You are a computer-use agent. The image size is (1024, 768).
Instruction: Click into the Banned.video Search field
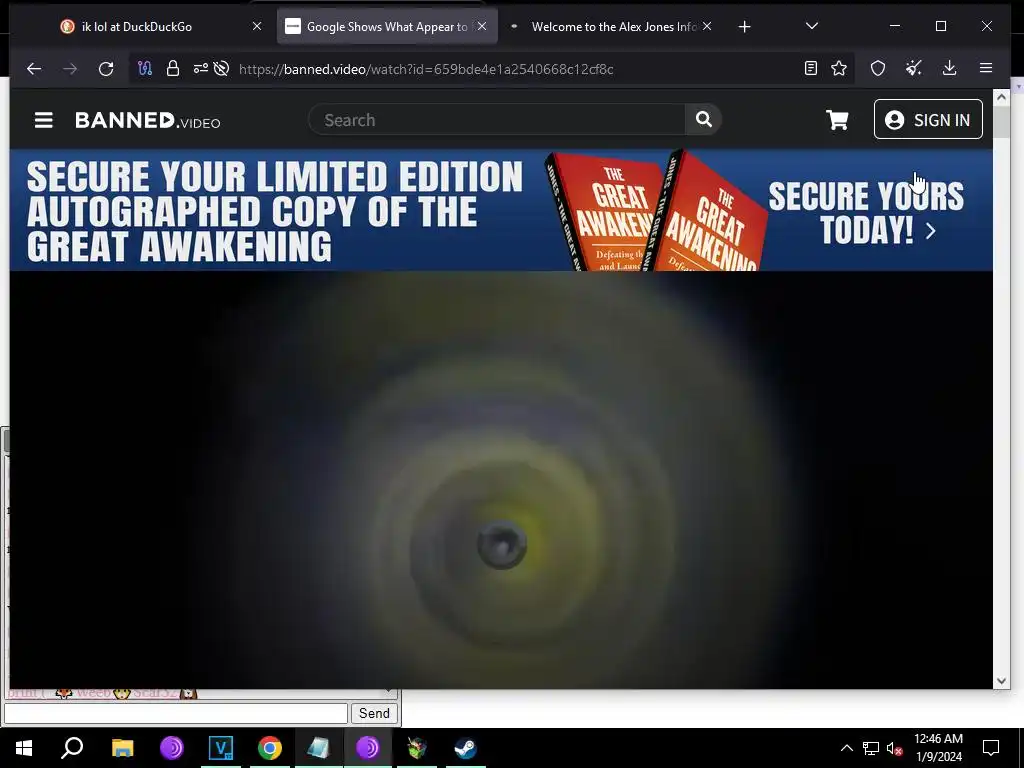498,120
